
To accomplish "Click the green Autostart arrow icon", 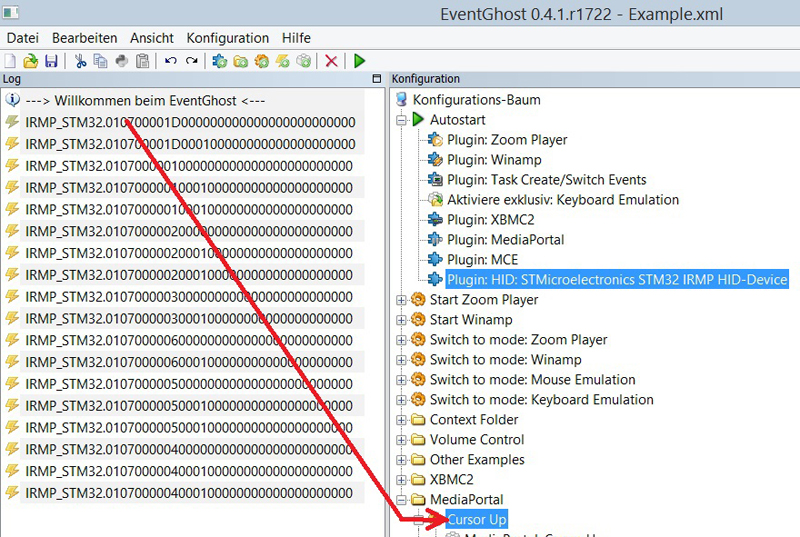I will tap(418, 119).
